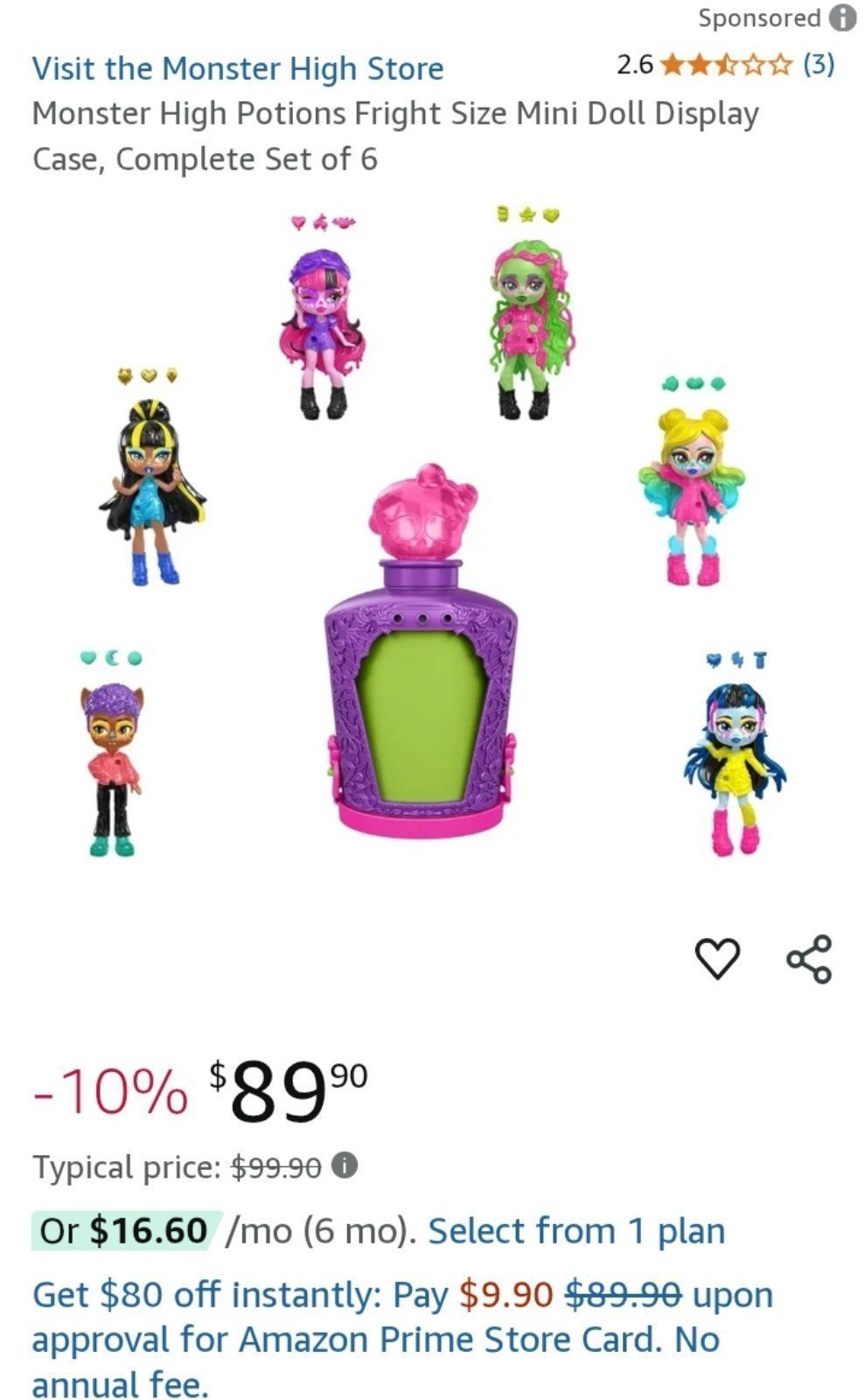The image size is (865, 1400).
Task: Visit the Monster High Store link
Action: (238, 68)
